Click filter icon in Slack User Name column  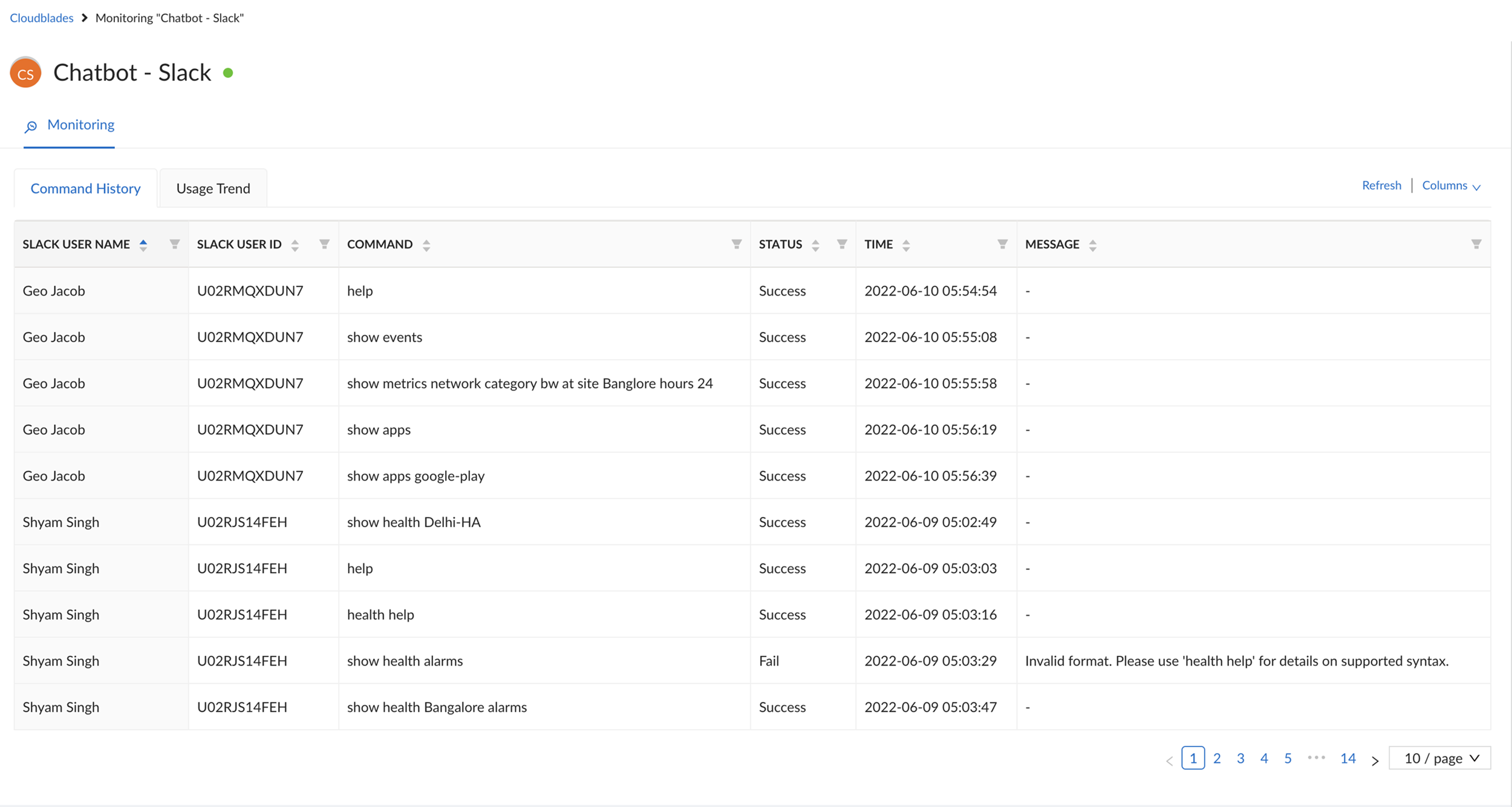tap(174, 244)
